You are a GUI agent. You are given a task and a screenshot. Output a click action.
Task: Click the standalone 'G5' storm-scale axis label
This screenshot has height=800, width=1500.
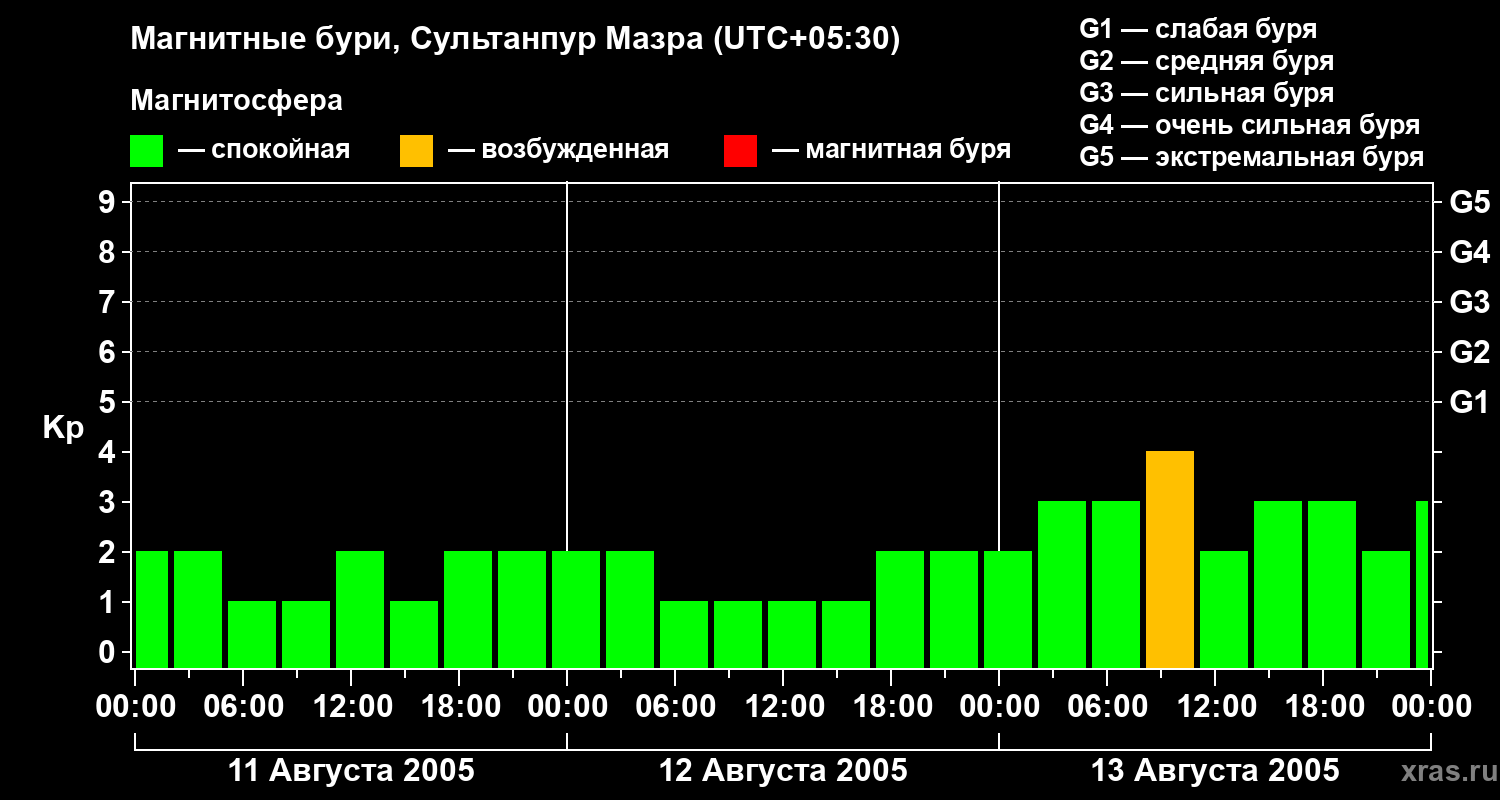(1470, 202)
